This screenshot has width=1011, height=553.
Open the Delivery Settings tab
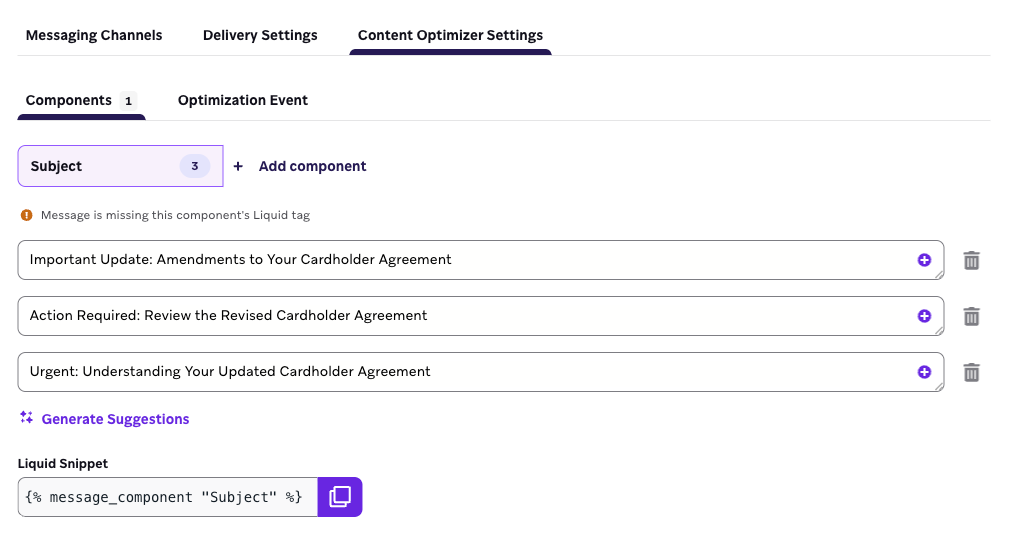pos(260,35)
